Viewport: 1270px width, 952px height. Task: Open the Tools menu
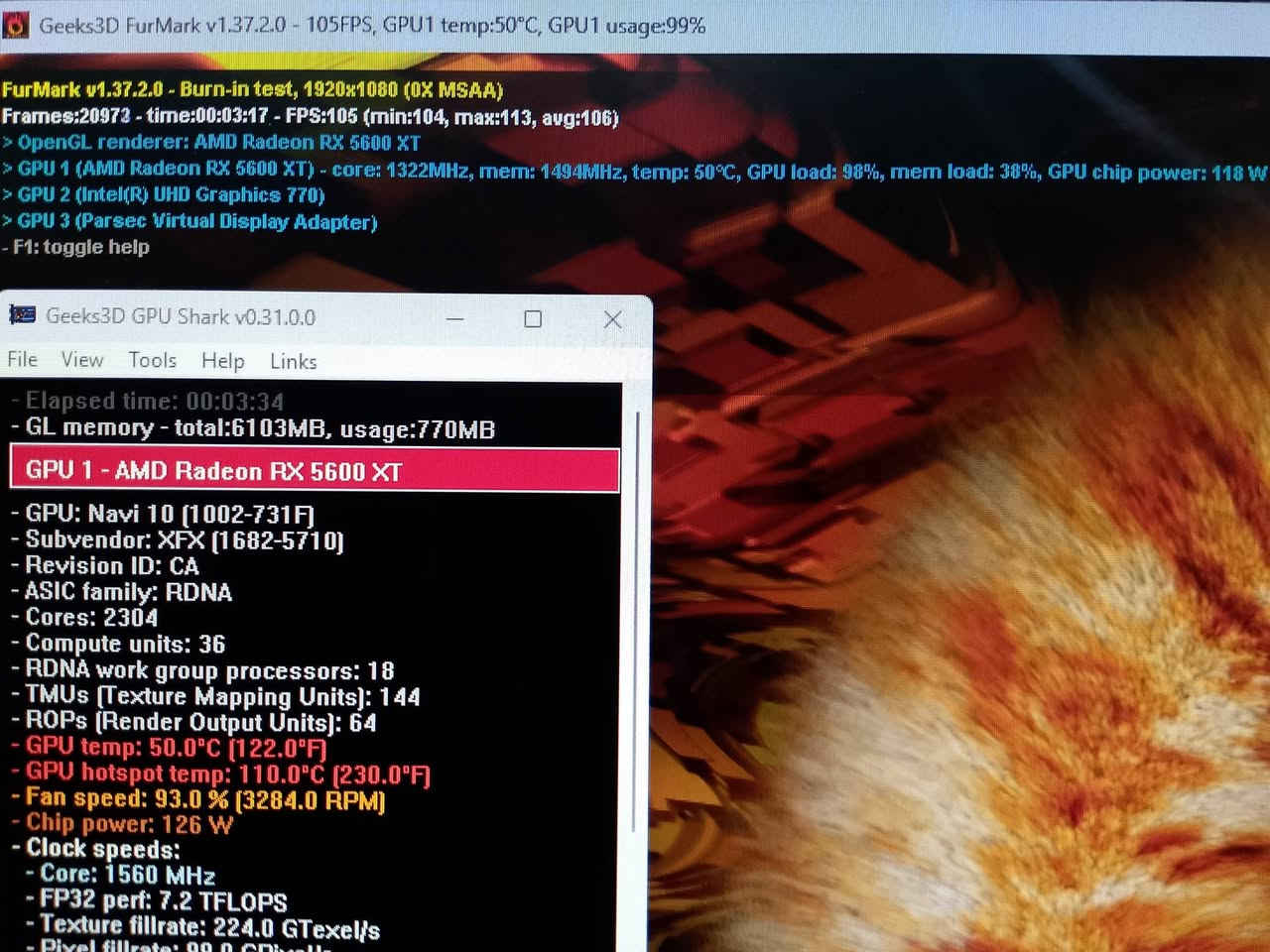coord(152,360)
